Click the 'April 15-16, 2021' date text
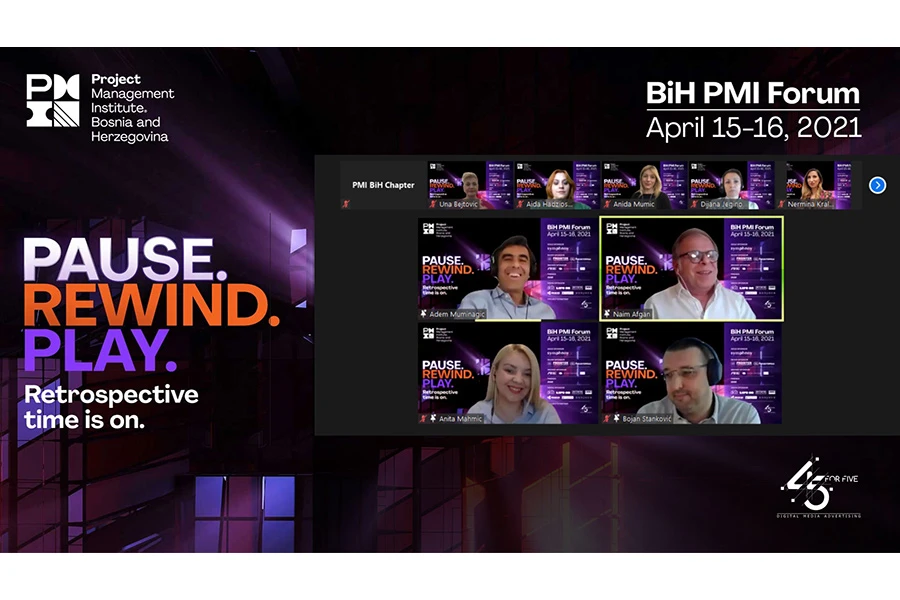The image size is (900, 600). click(754, 127)
